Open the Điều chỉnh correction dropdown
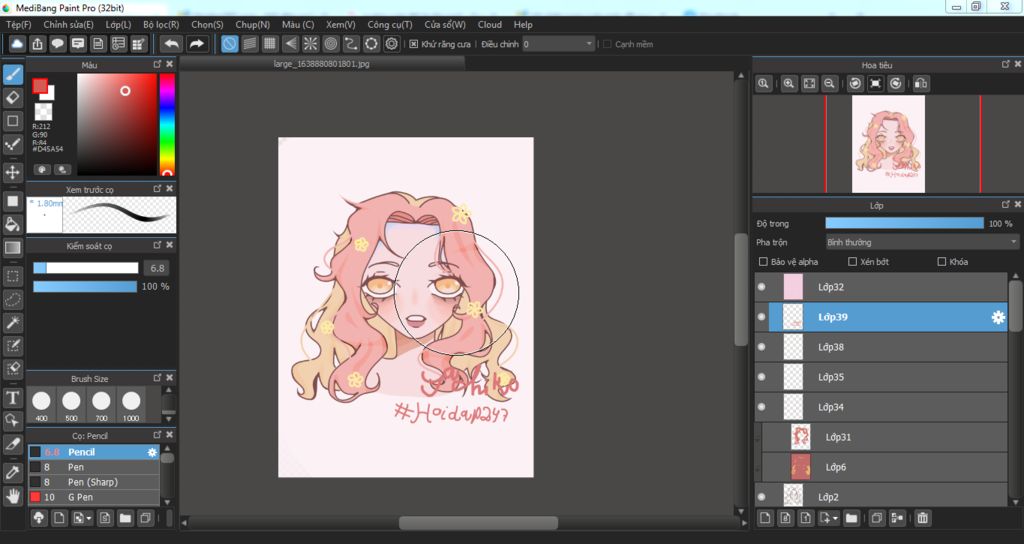Screen dimensions: 1024x544 coord(558,44)
